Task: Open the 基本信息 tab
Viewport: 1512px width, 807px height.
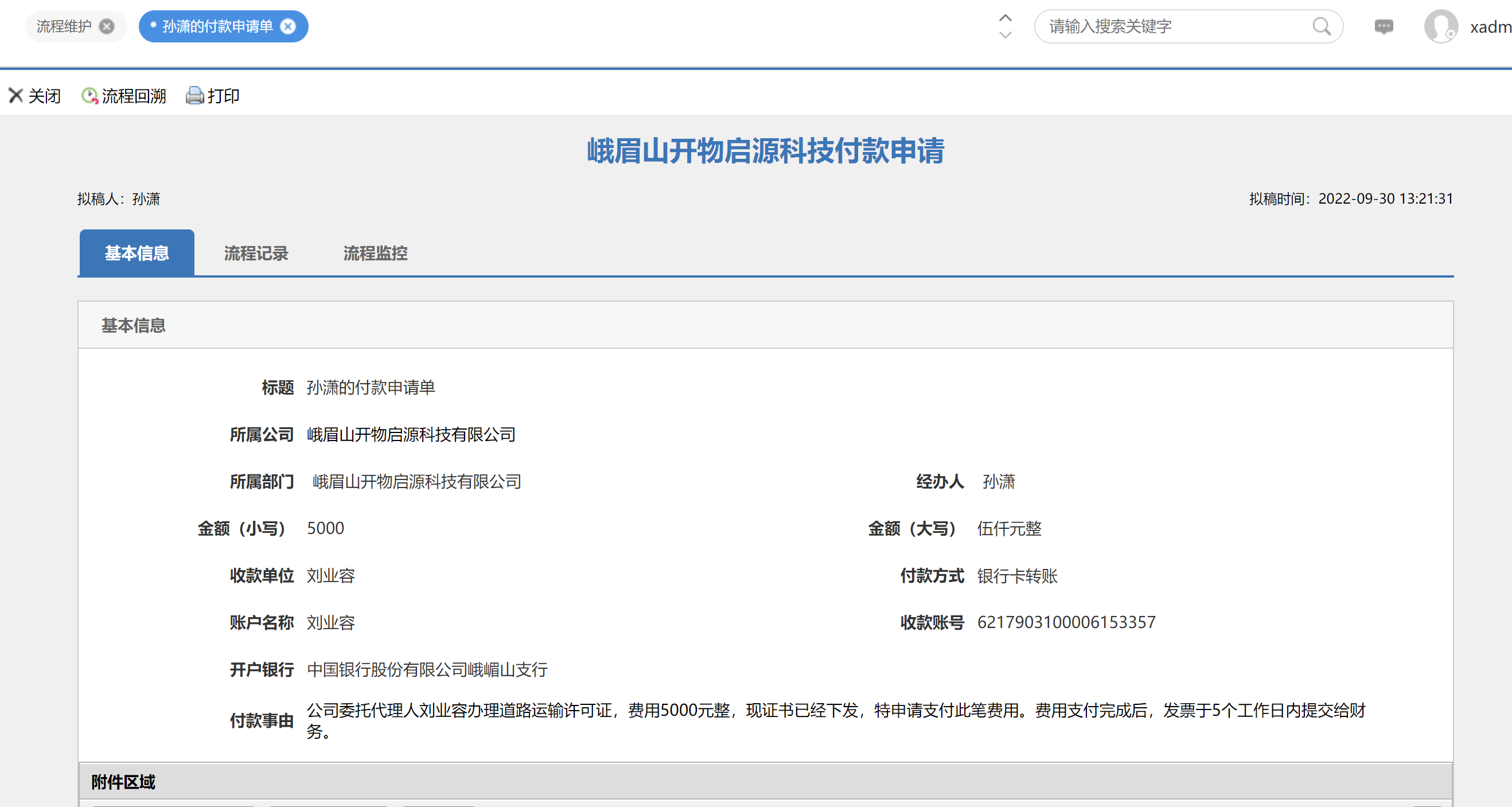Action: coord(137,253)
